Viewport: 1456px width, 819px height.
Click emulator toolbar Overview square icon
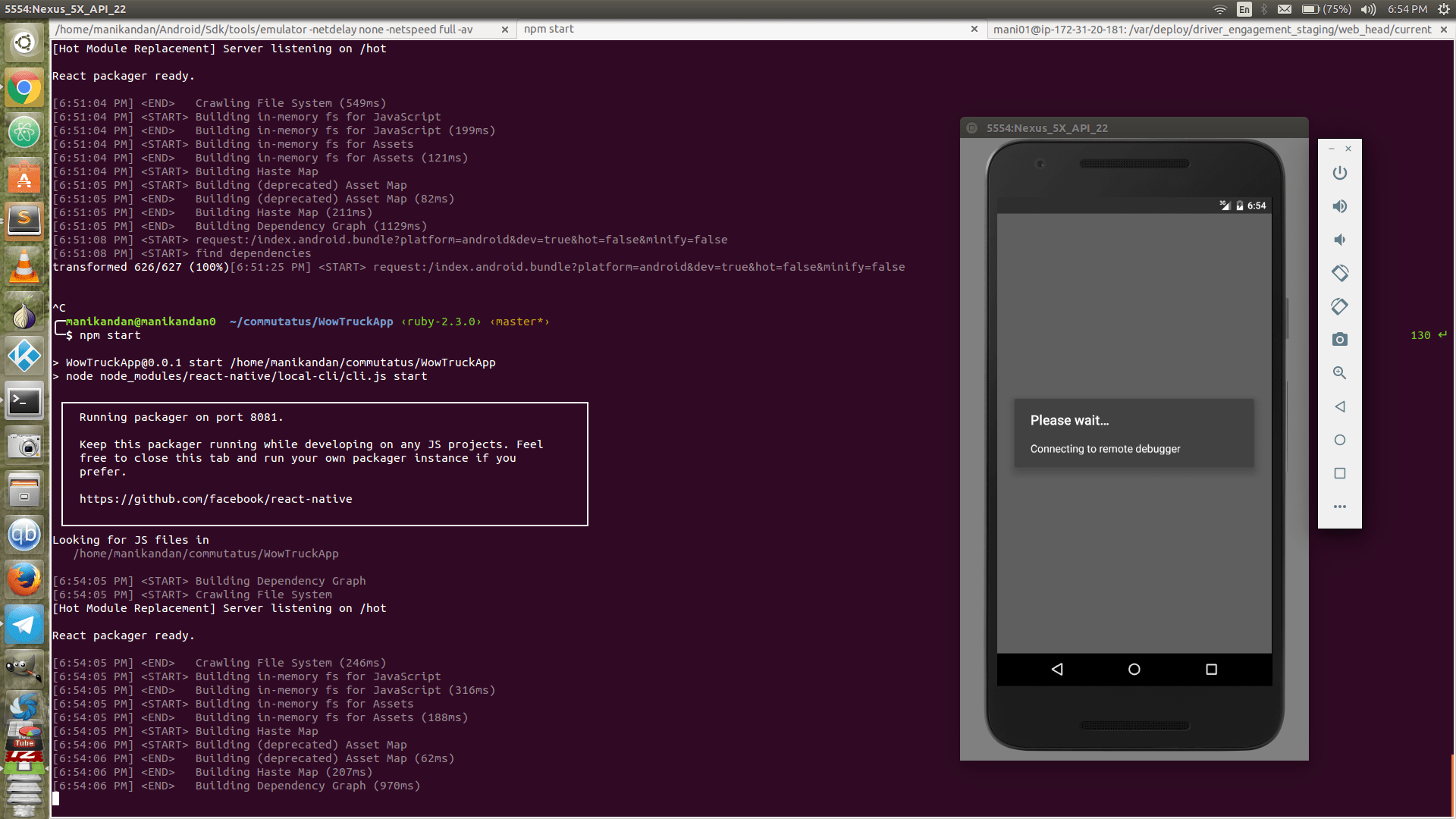click(1340, 473)
